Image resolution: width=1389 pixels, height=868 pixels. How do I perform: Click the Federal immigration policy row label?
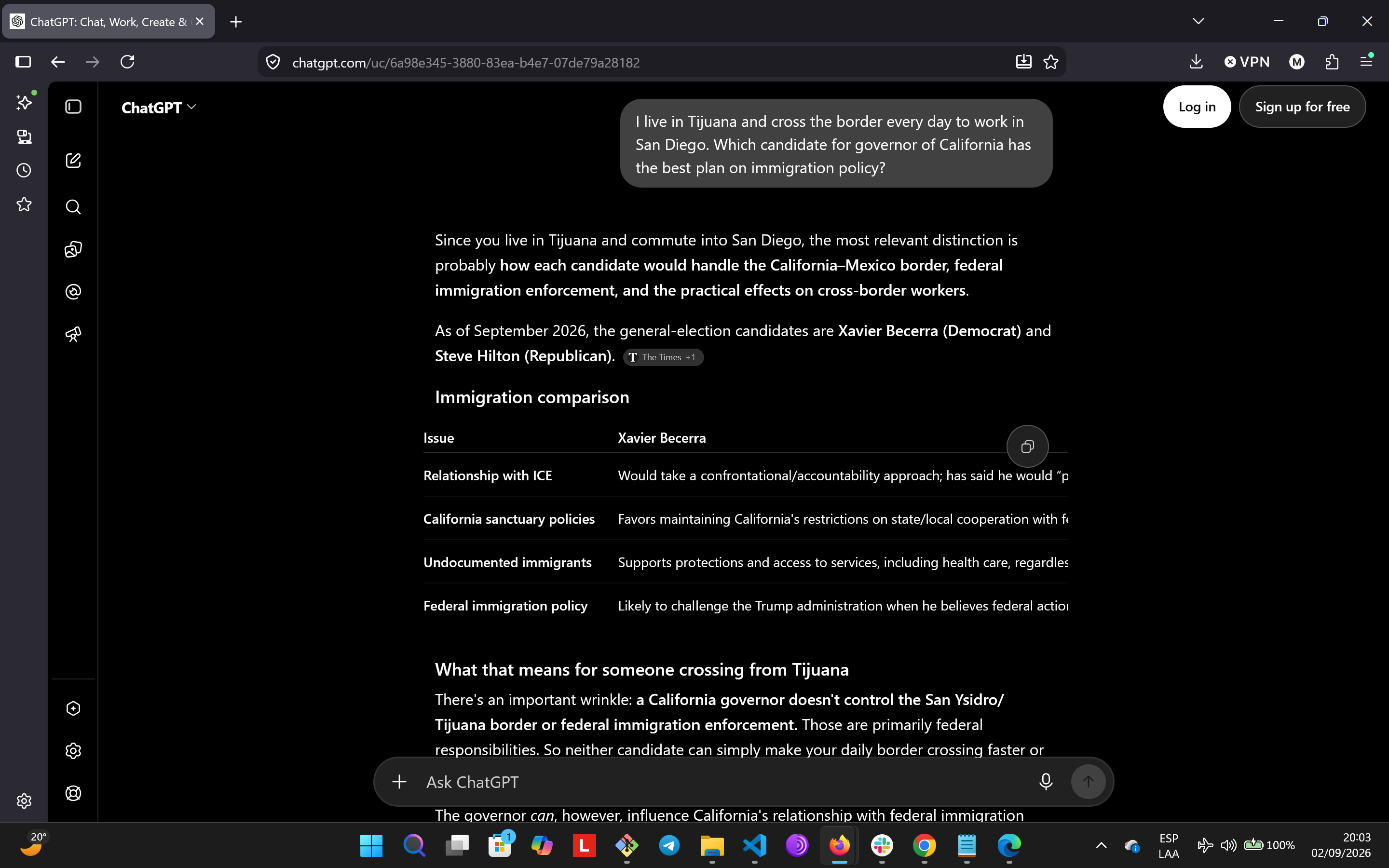(x=505, y=606)
